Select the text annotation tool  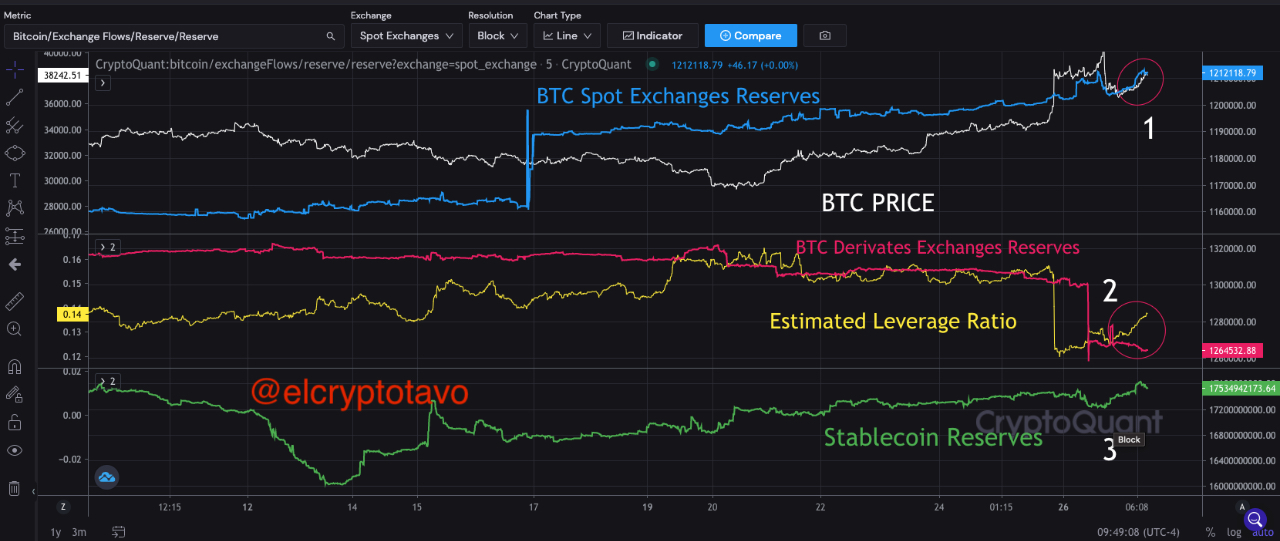14,181
